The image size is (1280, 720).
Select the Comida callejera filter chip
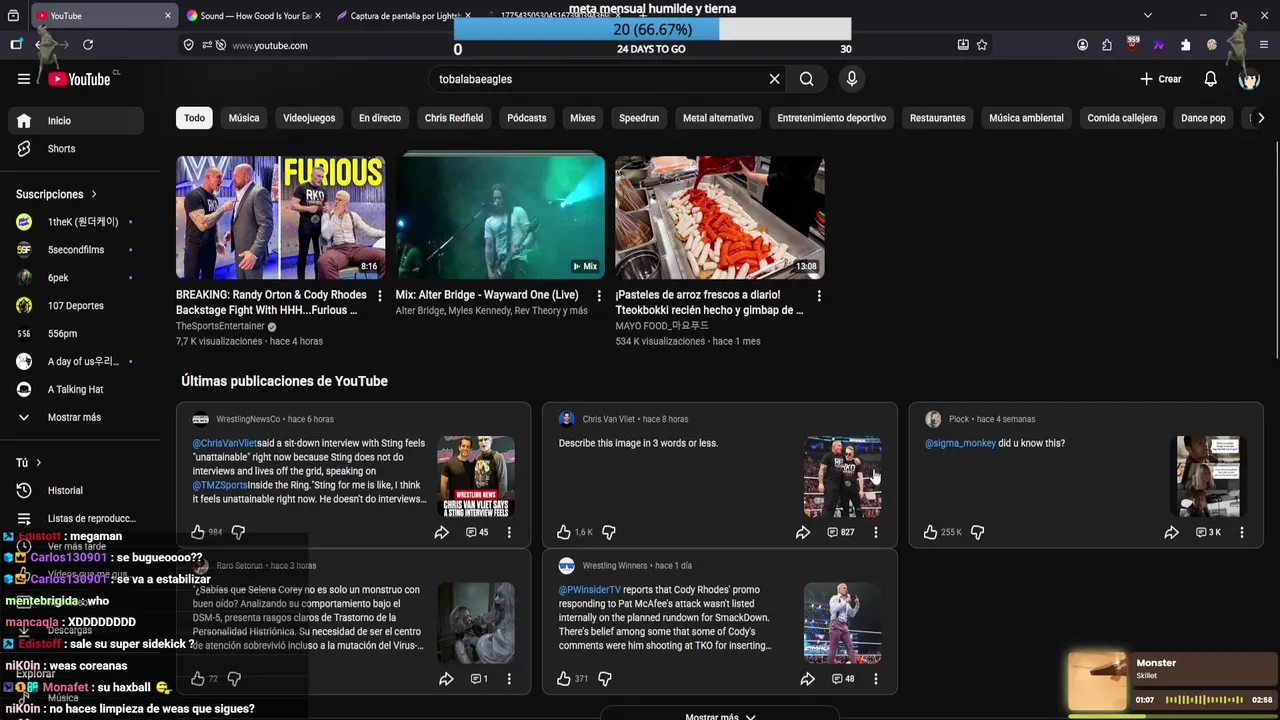pyautogui.click(x=1122, y=118)
